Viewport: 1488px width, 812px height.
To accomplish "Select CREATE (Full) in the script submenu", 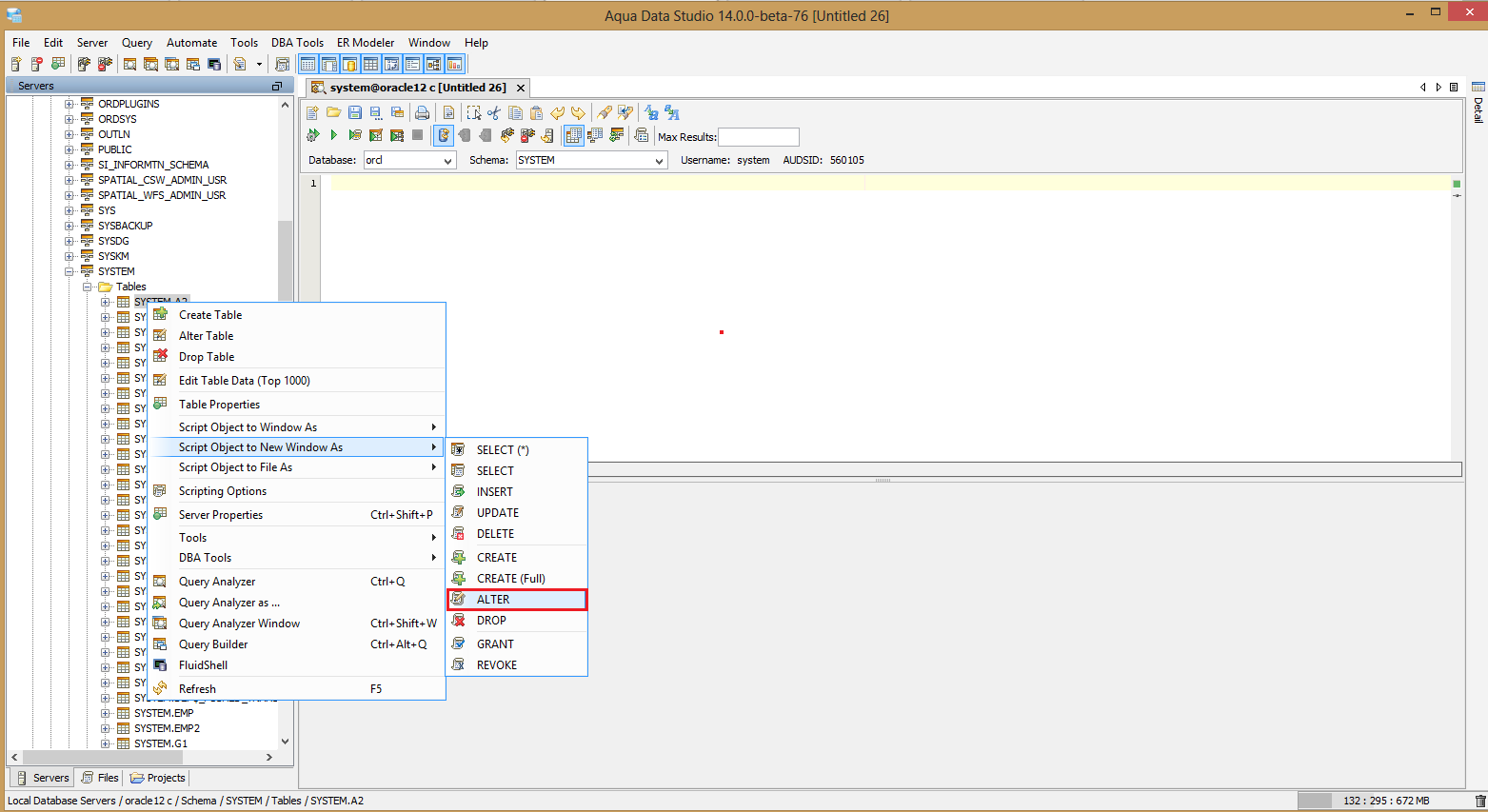I will pyautogui.click(x=517, y=579).
